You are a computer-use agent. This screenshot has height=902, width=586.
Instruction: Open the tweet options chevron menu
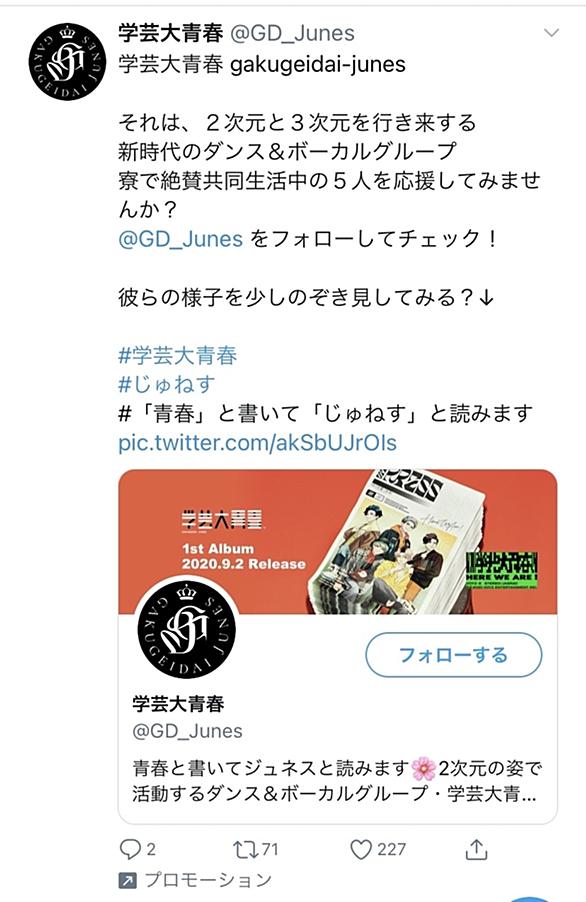pyautogui.click(x=551, y=33)
